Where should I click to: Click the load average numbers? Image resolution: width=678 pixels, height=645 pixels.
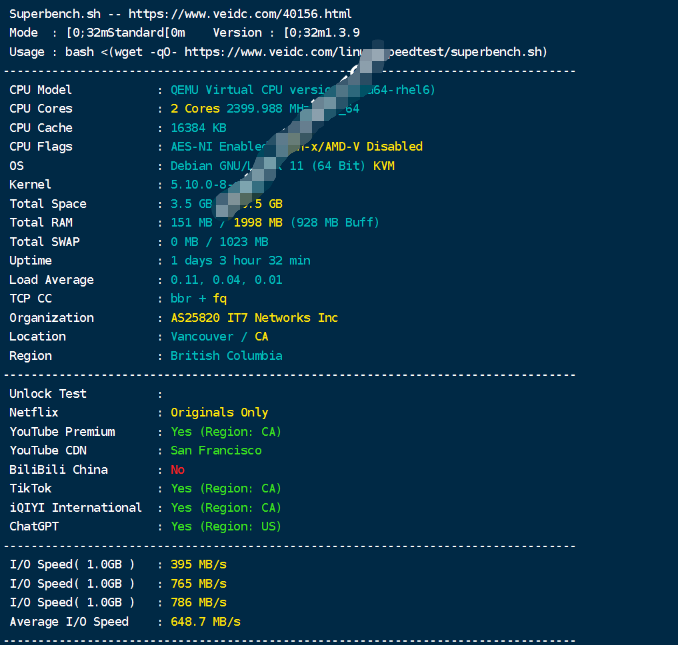tap(226, 280)
